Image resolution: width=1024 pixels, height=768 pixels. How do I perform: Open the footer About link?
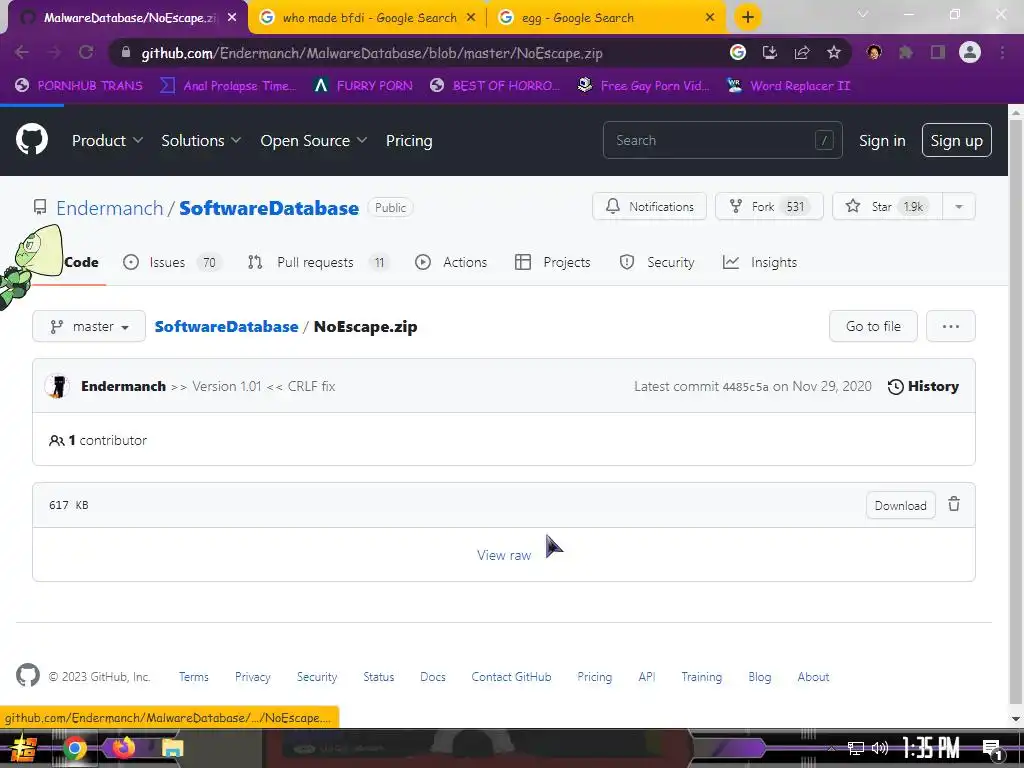pos(813,677)
